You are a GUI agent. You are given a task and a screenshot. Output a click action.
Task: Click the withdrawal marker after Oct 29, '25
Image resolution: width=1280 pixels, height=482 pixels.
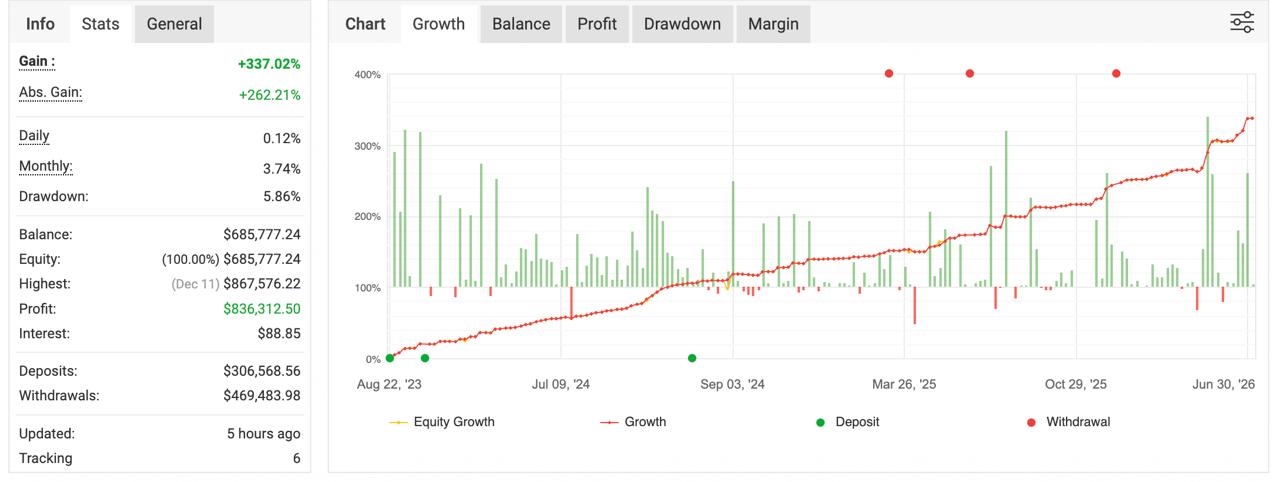click(1116, 73)
